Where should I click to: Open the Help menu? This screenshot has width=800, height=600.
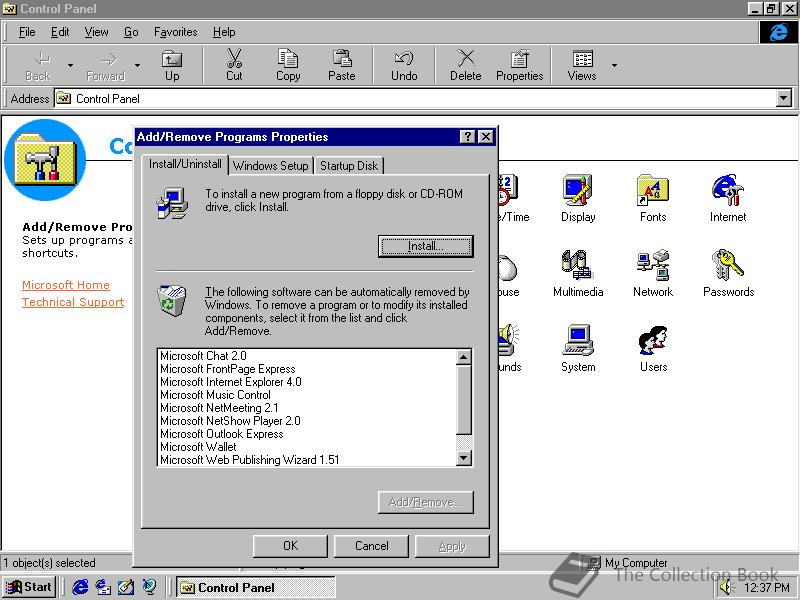click(224, 32)
